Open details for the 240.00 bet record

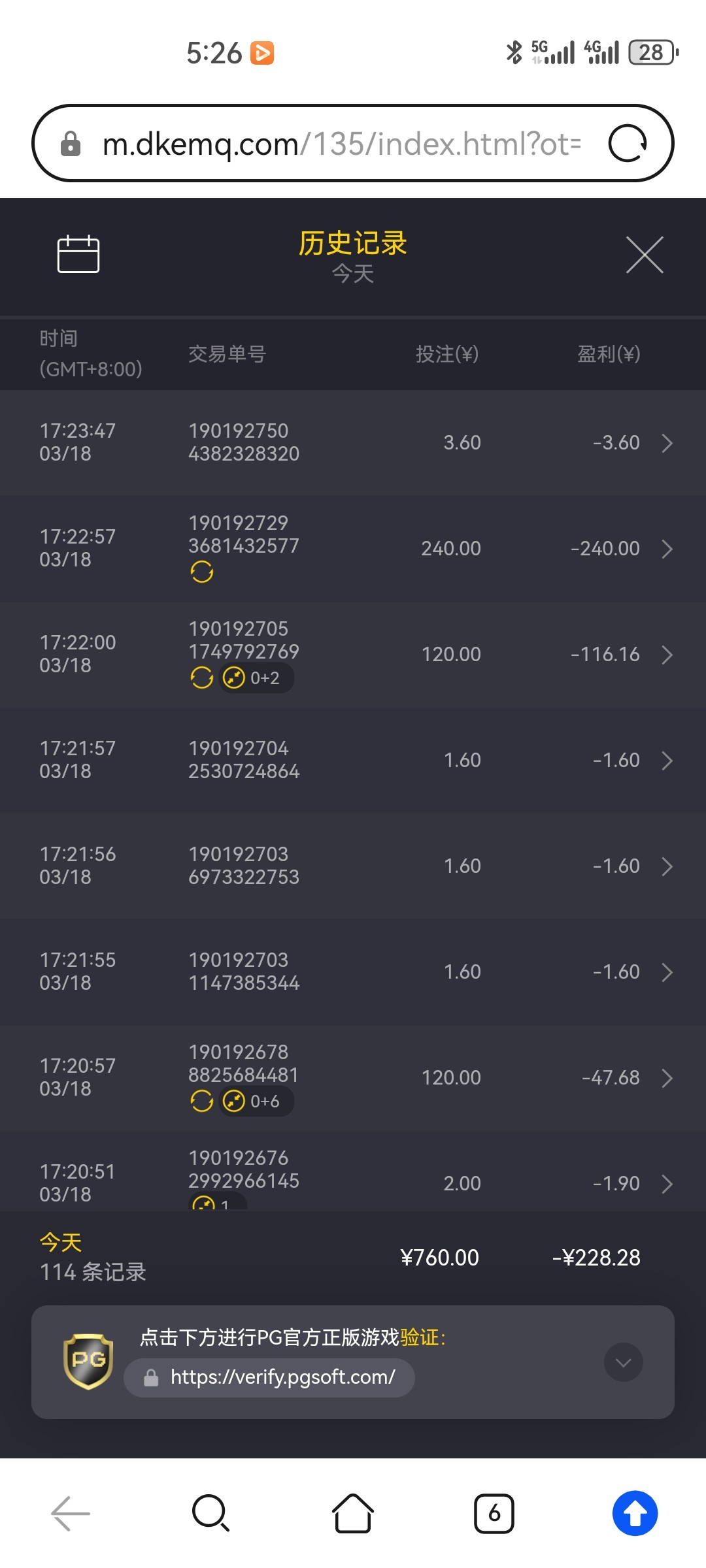pyautogui.click(x=667, y=549)
